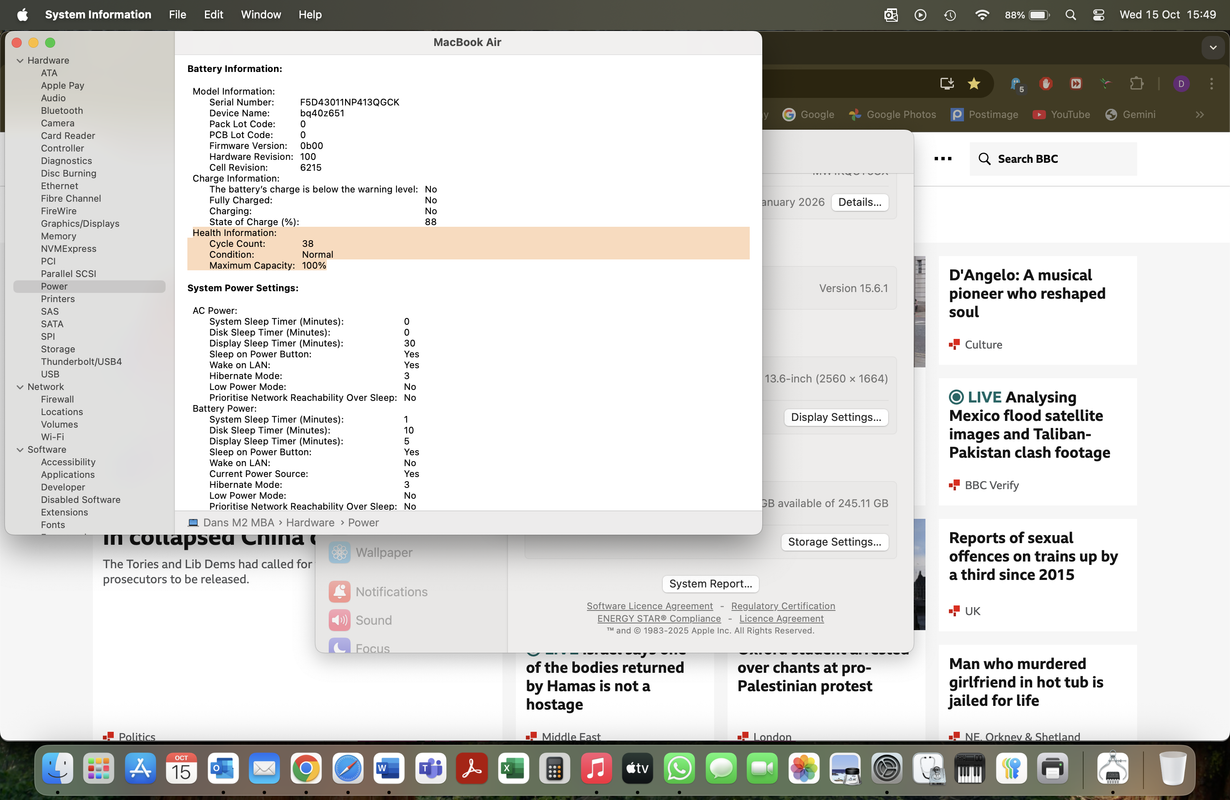
Task: Select Storage in the Hardware sidebar list
Action: 58,350
